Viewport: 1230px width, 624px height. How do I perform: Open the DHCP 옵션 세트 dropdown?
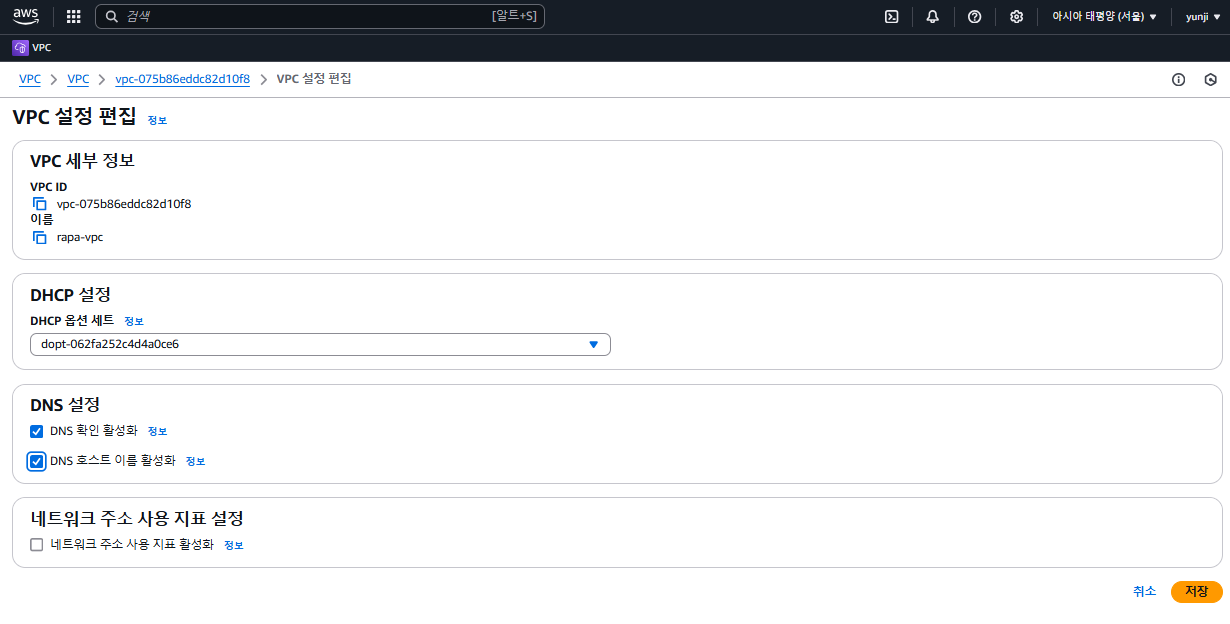pos(320,344)
